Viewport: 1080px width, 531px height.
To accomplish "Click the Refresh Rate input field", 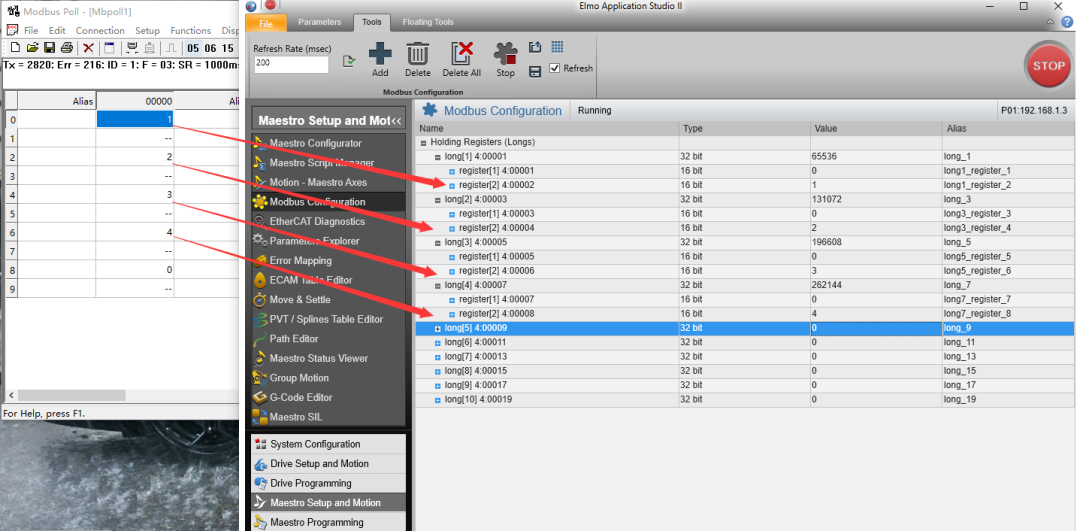I will point(291,64).
